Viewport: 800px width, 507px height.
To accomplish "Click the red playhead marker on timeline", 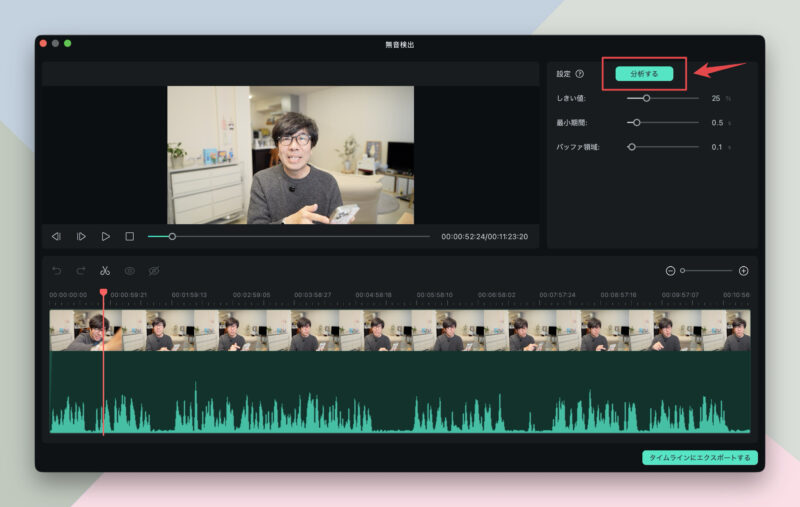I will 103,292.
